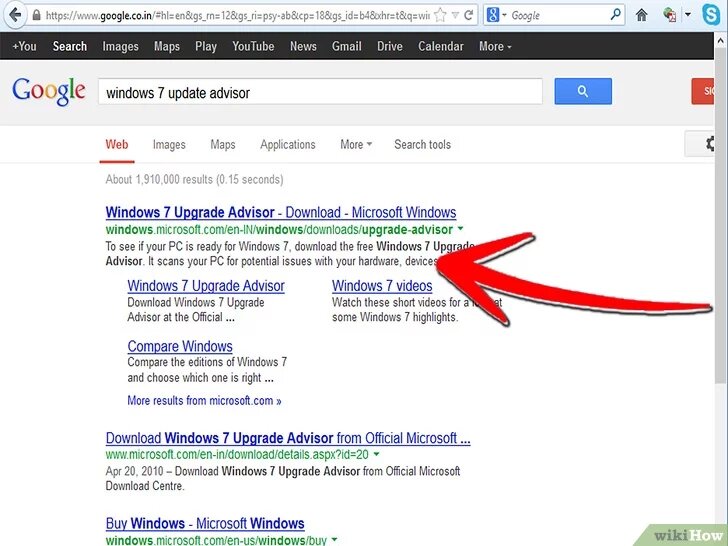The width and height of the screenshot is (728, 546).
Task: Click the Skype icon in toolbar
Action: 711,14
